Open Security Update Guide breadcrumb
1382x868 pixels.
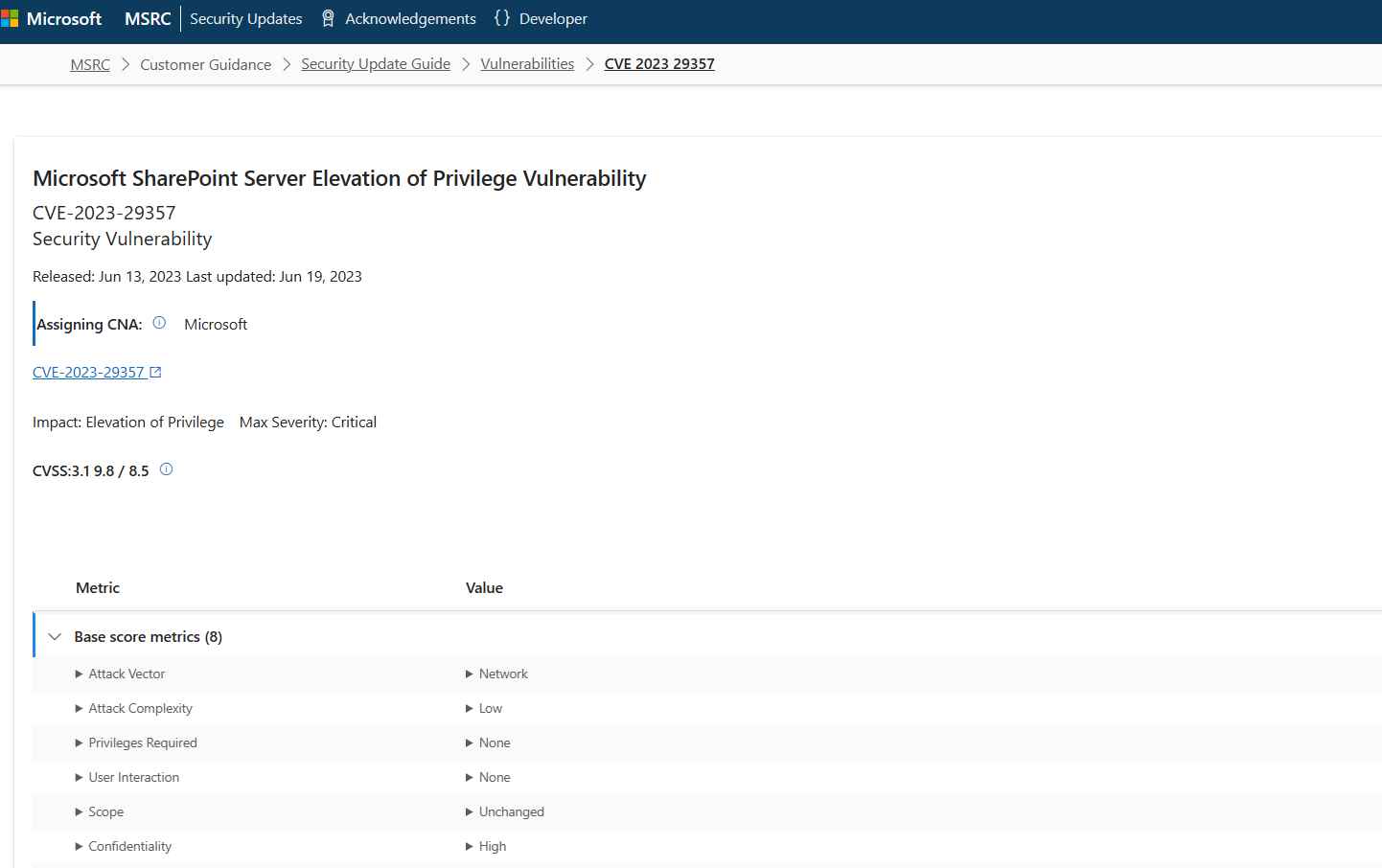[376, 64]
